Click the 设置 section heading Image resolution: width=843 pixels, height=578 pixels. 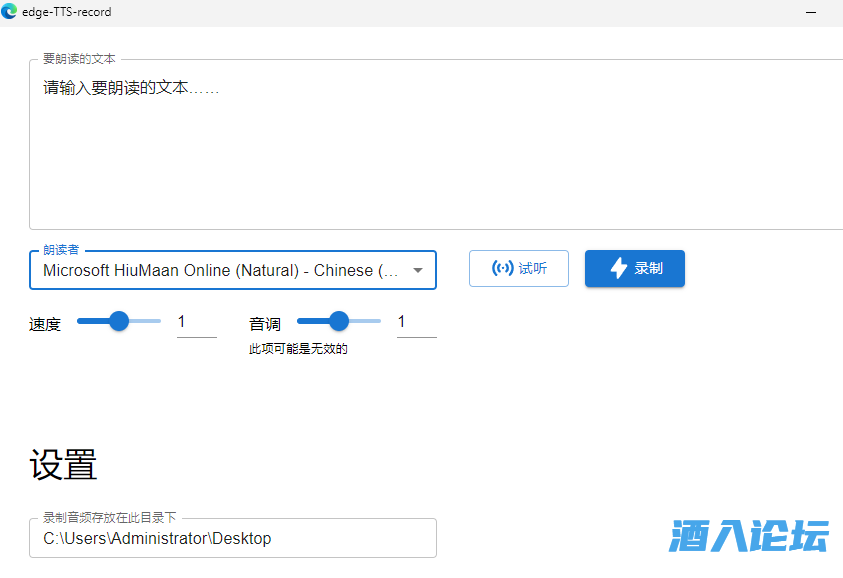pyautogui.click(x=63, y=465)
